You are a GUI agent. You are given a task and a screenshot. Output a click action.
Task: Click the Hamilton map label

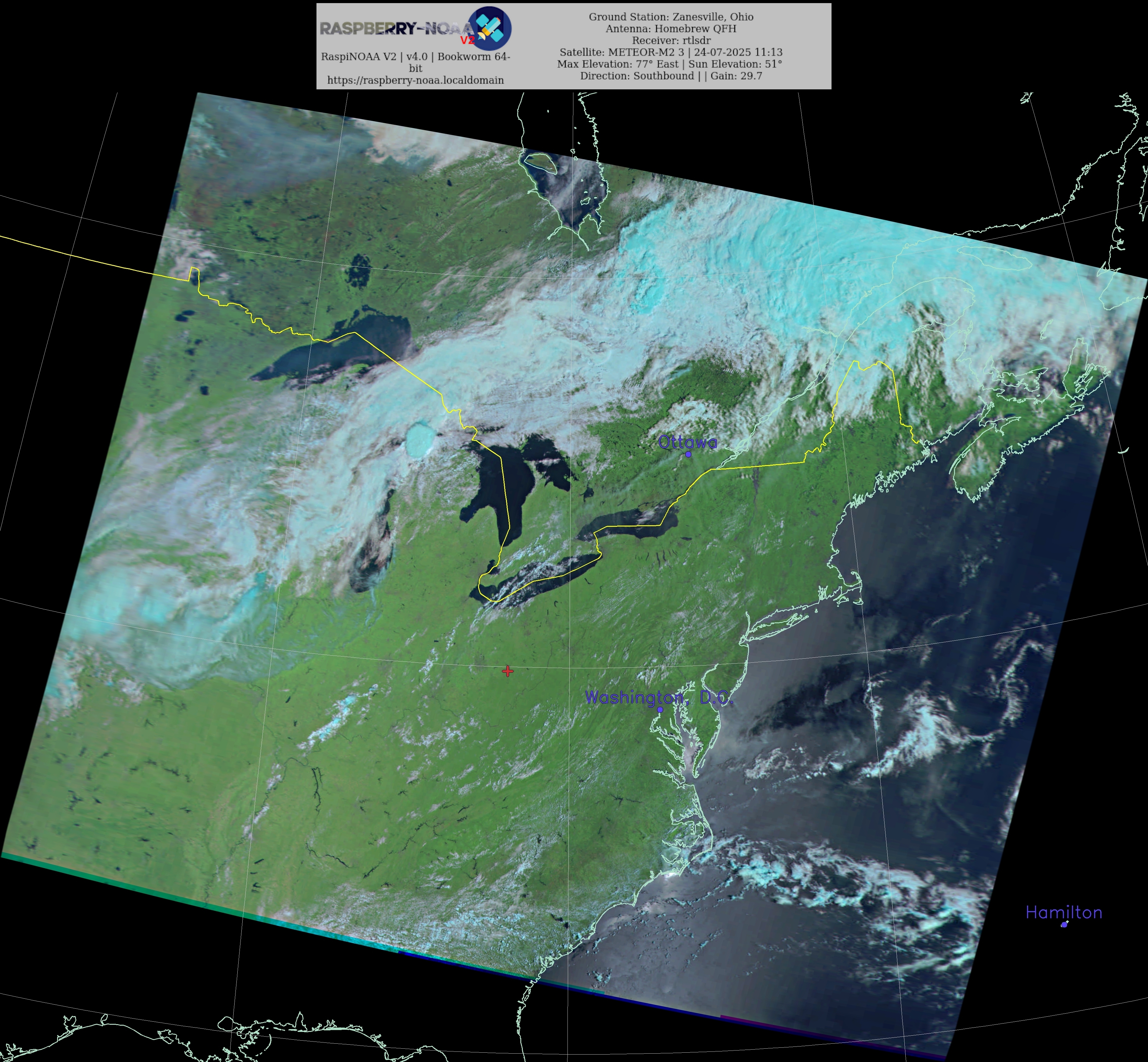(x=1064, y=912)
